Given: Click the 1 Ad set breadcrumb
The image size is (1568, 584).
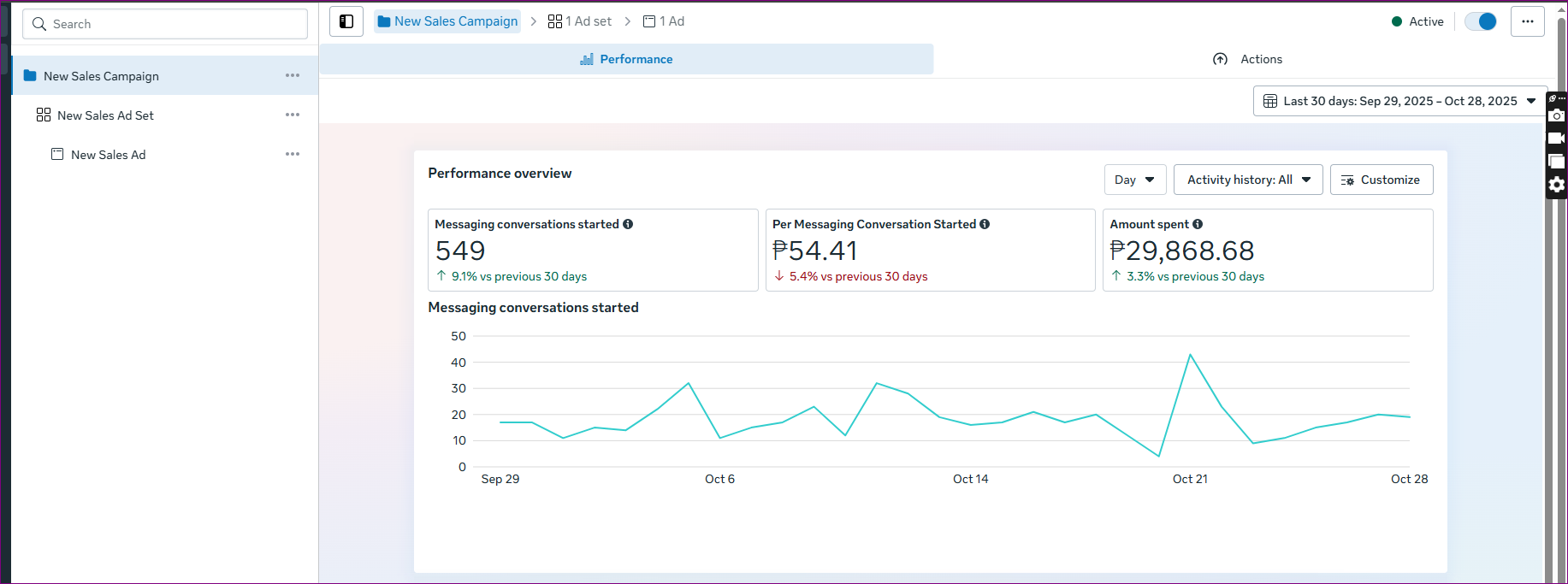Looking at the screenshot, I should click(580, 21).
